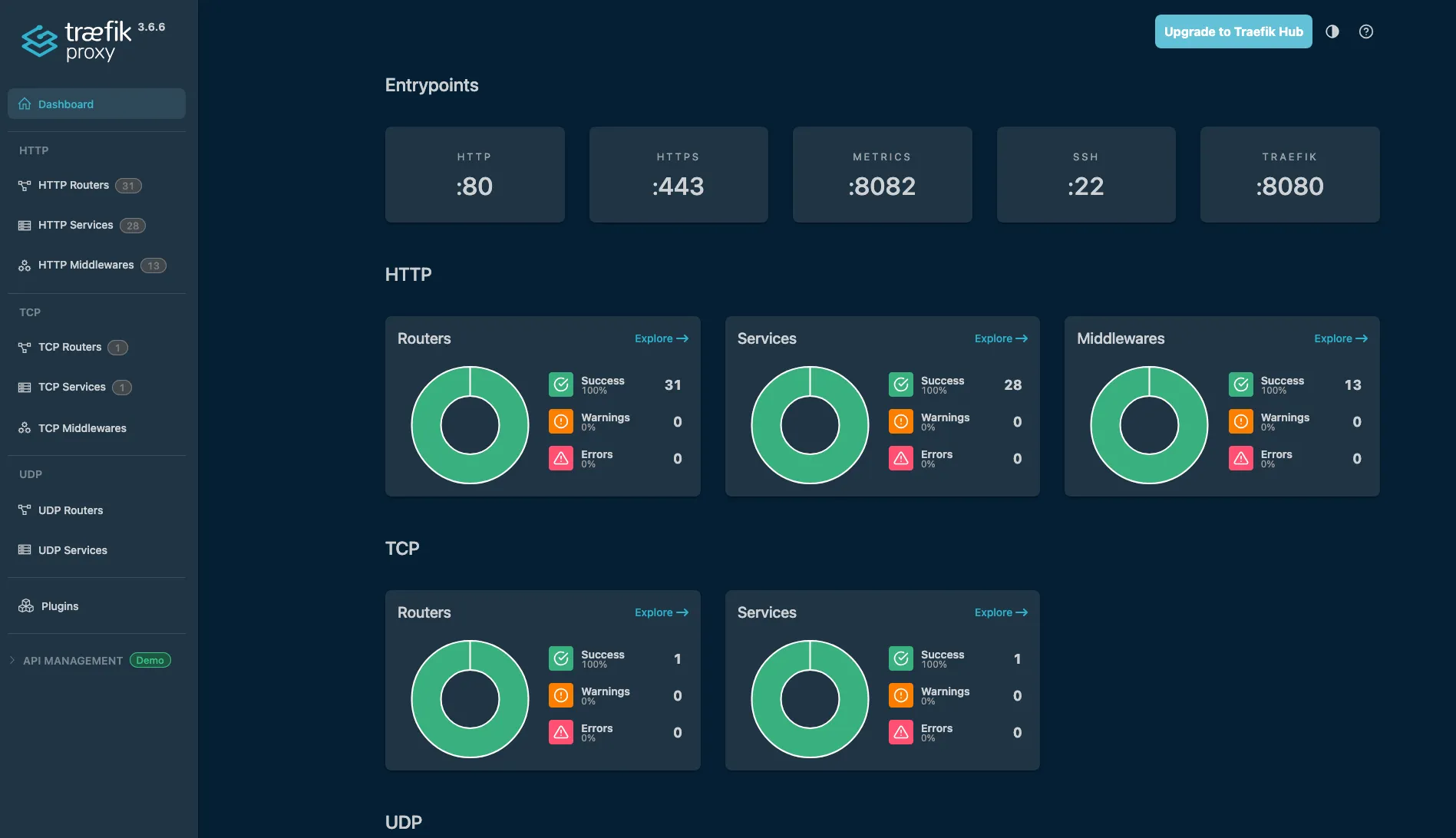1456x838 pixels.
Task: Click the help question mark icon
Action: click(1365, 31)
